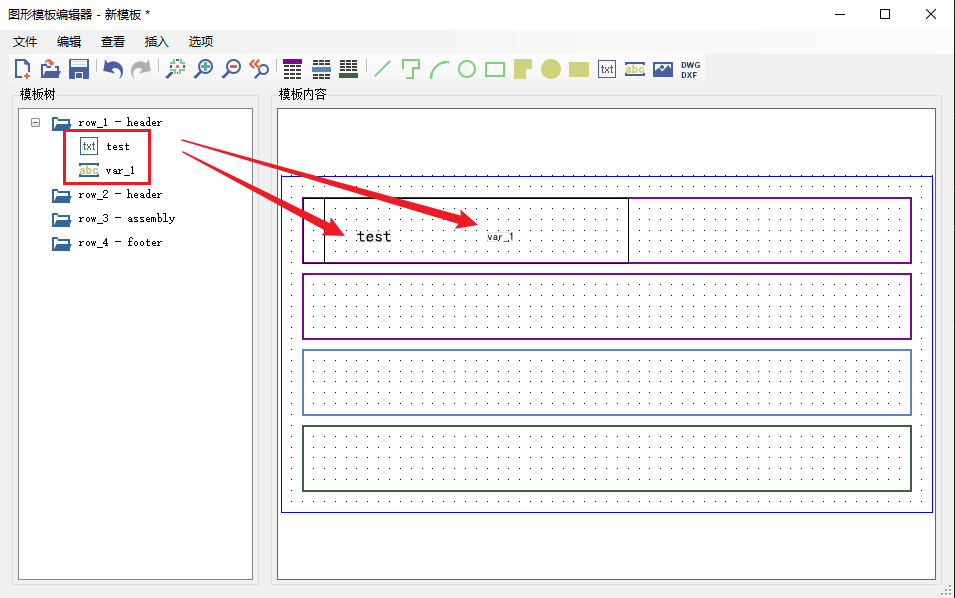This screenshot has width=955, height=598.
Task: Open the 查看 menu
Action: (113, 41)
